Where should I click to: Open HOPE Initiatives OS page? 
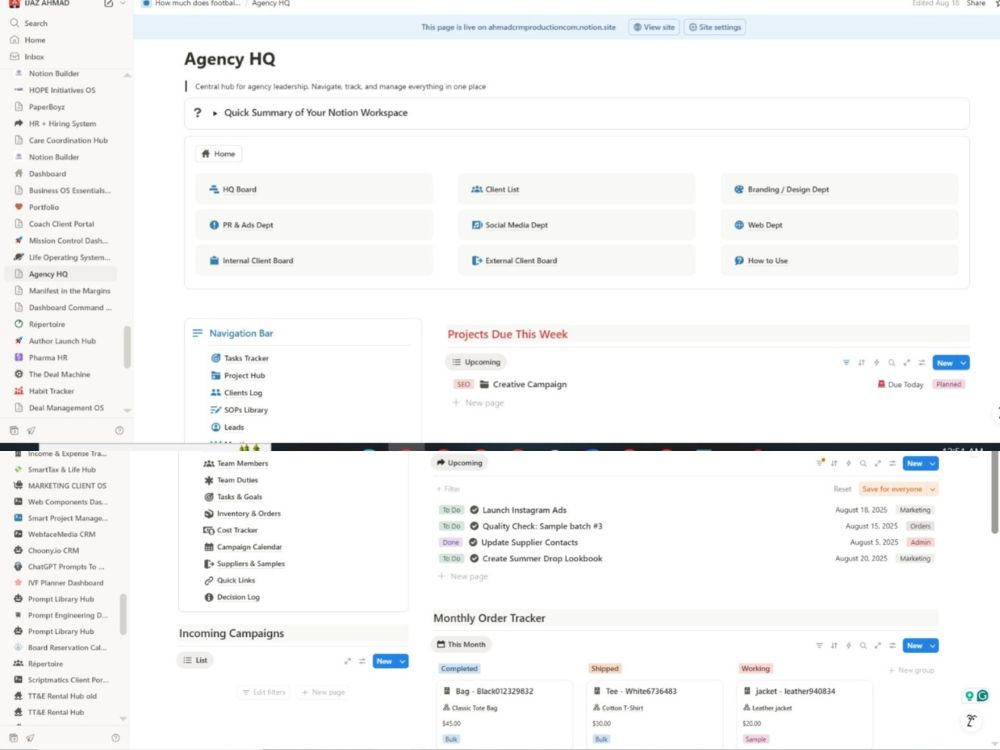coord(62,90)
